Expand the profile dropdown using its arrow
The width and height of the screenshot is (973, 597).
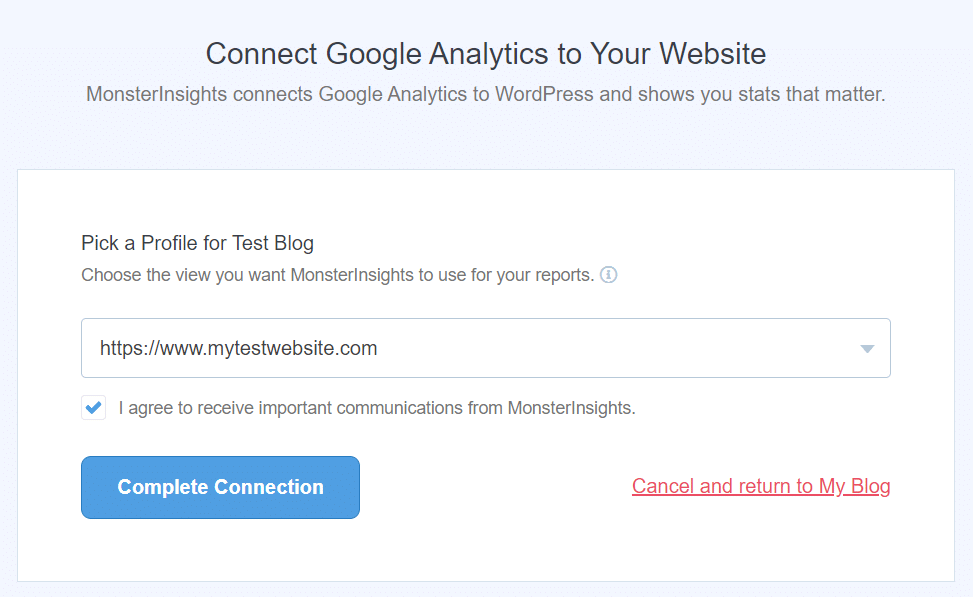point(867,349)
